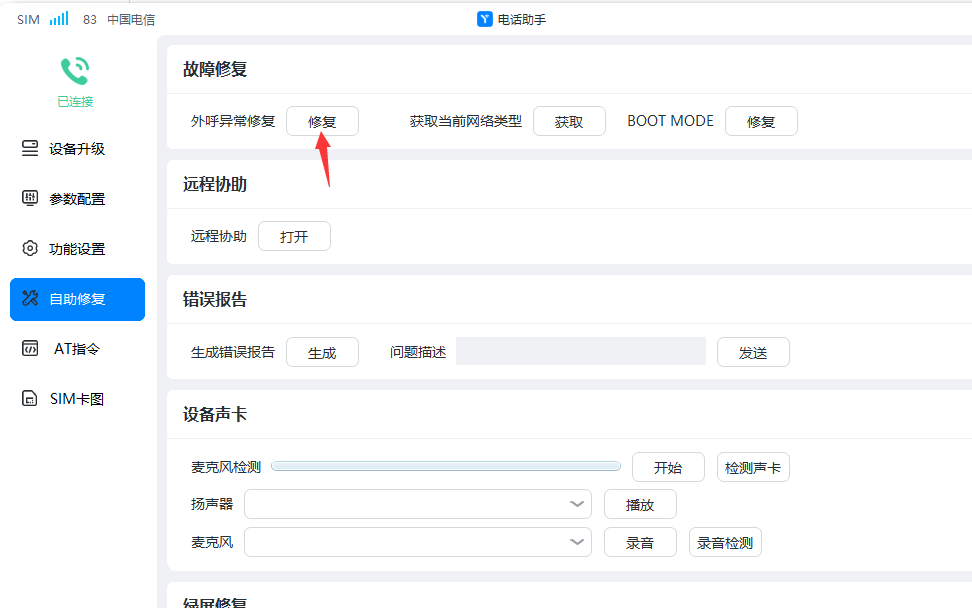Open the 设备升级 menu item
The width and height of the screenshot is (972, 608).
pos(77,149)
